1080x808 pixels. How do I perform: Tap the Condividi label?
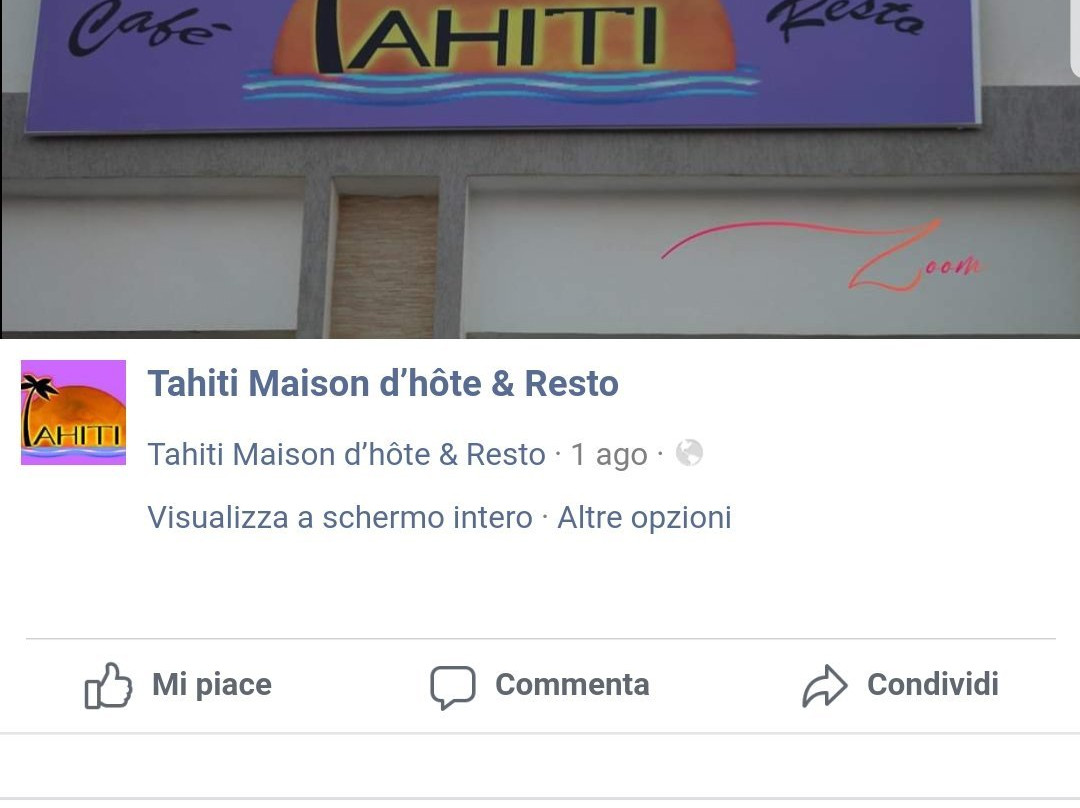pos(933,685)
